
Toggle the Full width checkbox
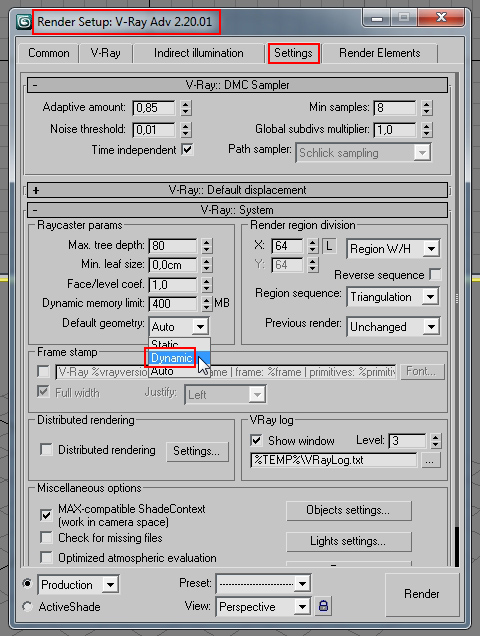pos(43,392)
